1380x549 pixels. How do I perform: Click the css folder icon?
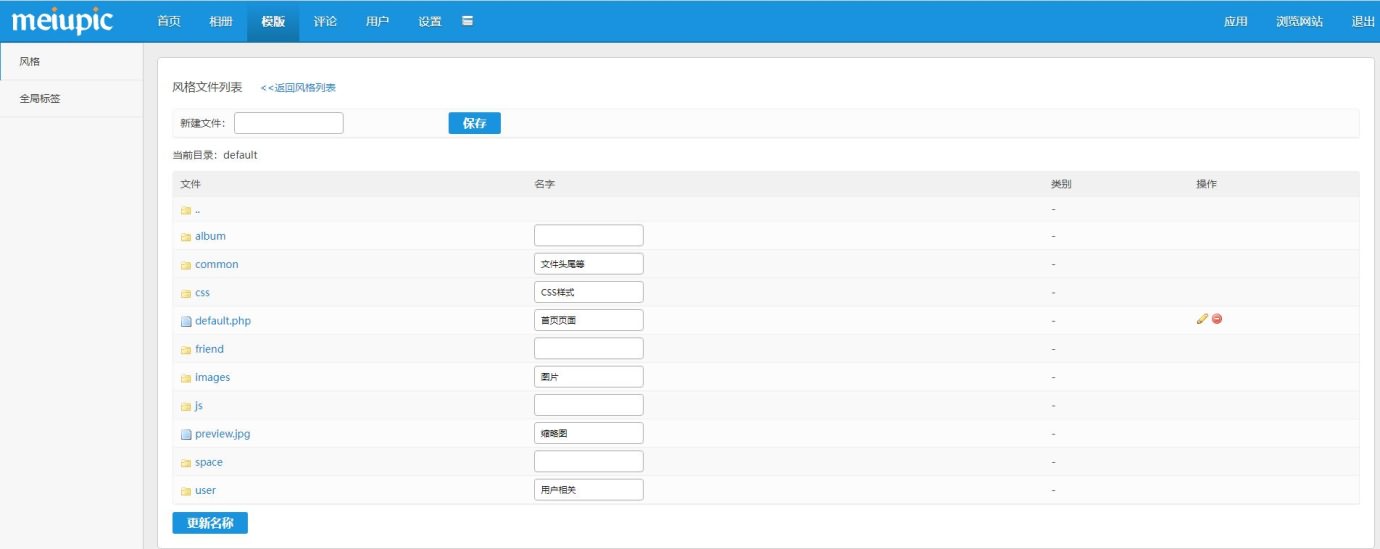click(x=185, y=294)
